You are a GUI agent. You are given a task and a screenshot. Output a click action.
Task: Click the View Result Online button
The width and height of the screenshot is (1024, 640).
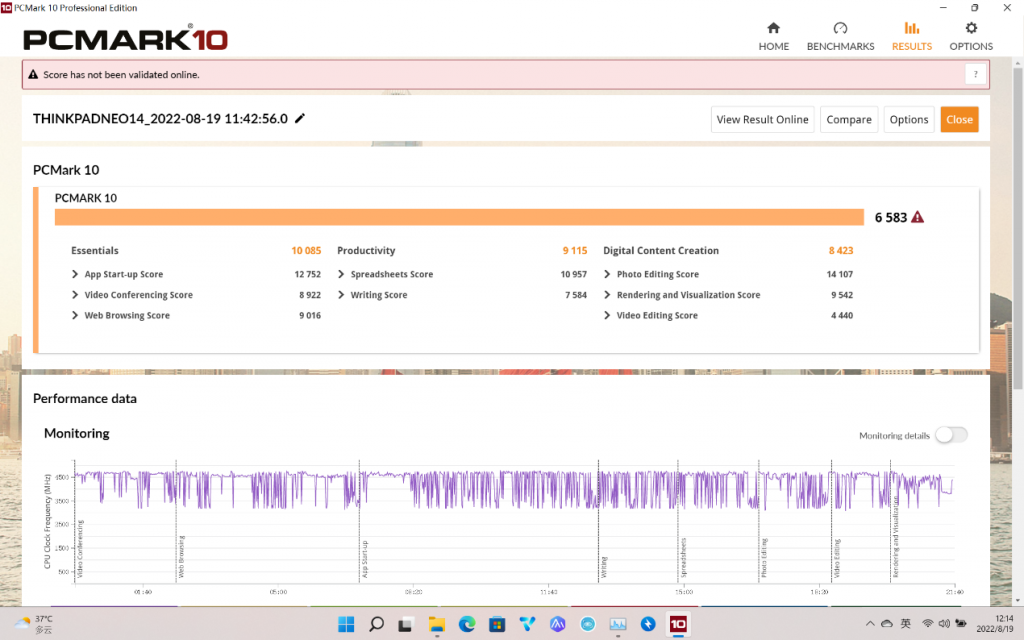(762, 119)
